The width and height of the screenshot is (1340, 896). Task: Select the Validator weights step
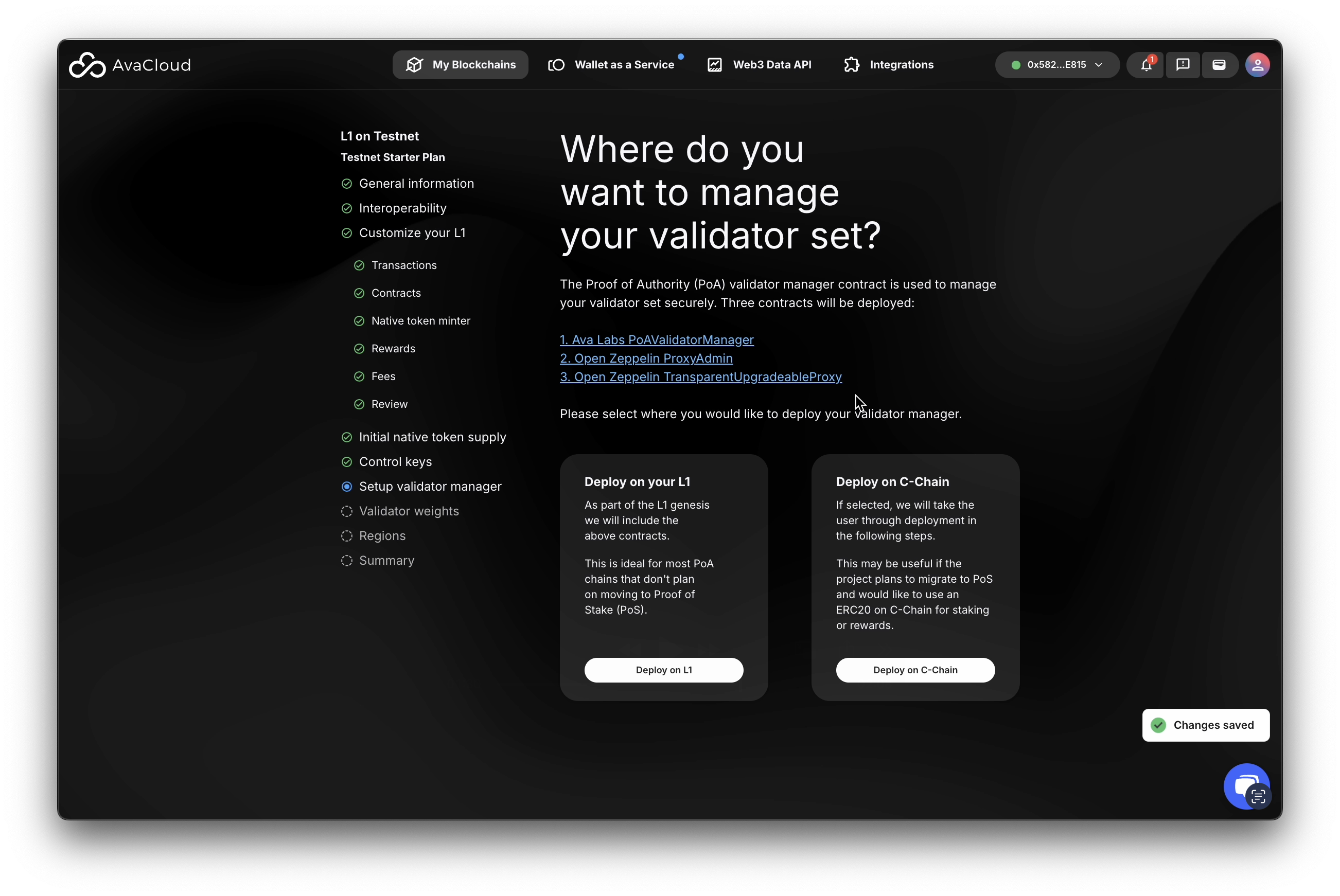[408, 511]
